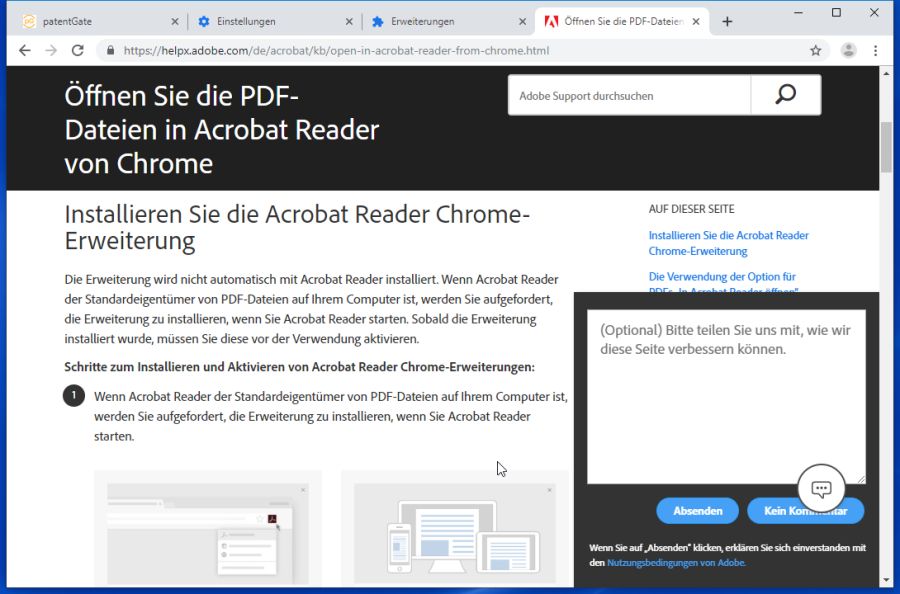Switch to the Einstellungen tab

click(274, 22)
